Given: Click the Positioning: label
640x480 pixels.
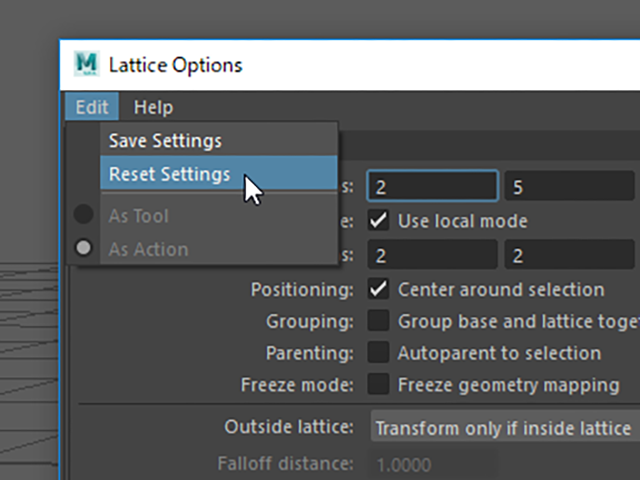Looking at the screenshot, I should pos(302,289).
